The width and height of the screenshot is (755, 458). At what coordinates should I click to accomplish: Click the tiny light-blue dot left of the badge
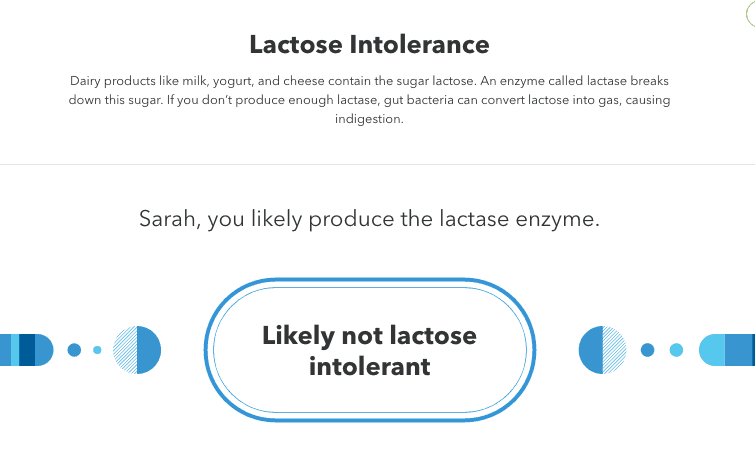click(97, 350)
